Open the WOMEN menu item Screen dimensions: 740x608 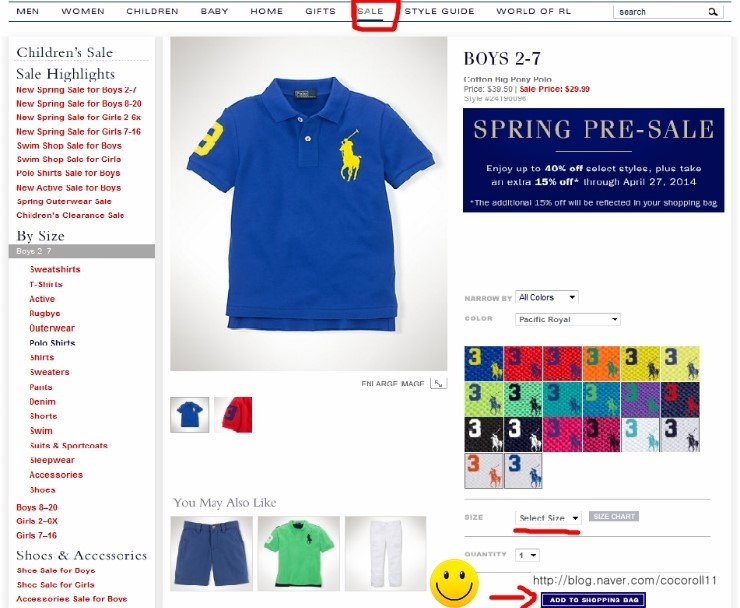click(x=83, y=11)
